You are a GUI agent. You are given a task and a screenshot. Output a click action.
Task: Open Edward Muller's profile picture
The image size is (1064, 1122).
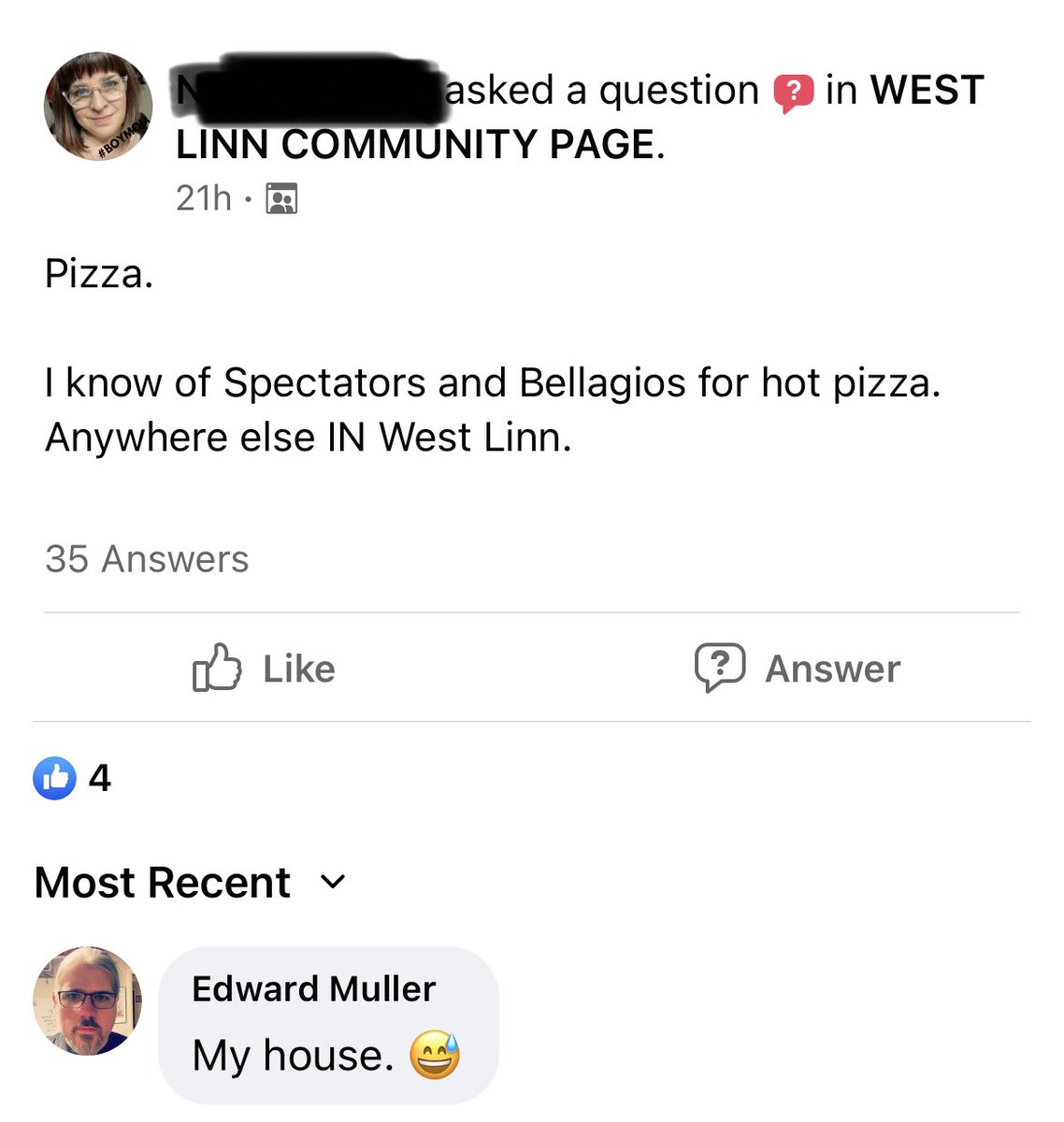[88, 1000]
